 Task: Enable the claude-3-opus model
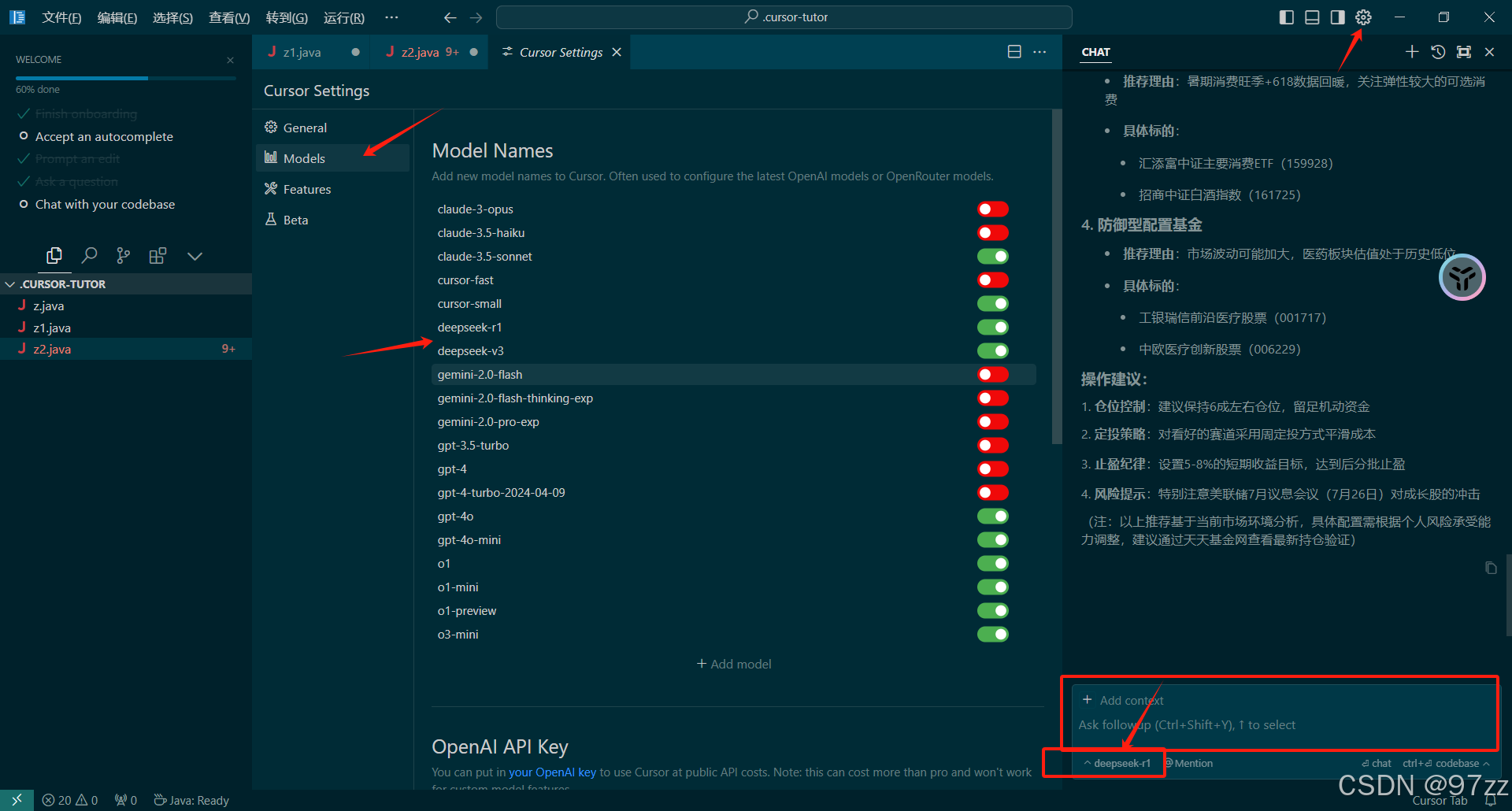tap(993, 209)
